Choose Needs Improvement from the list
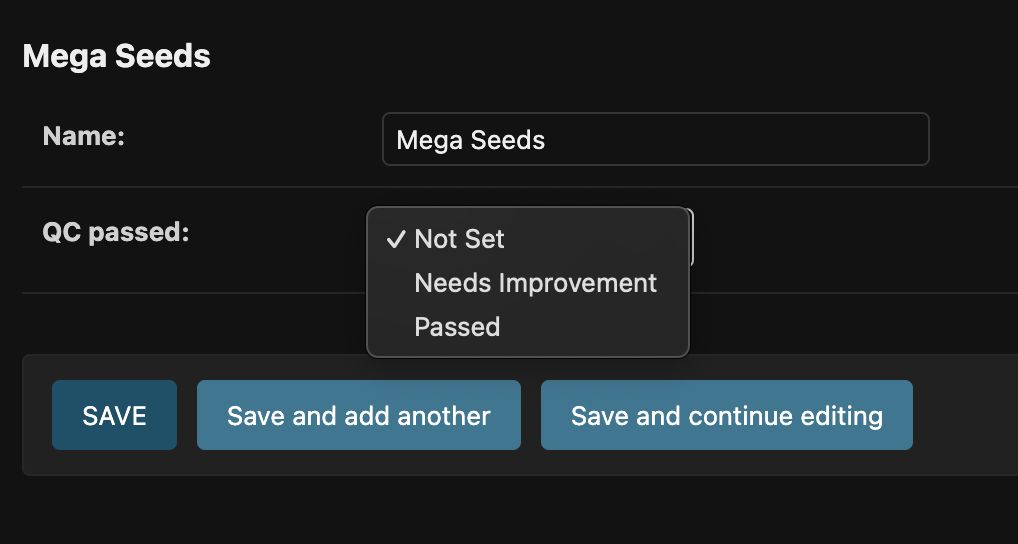The image size is (1018, 544). coord(535,283)
